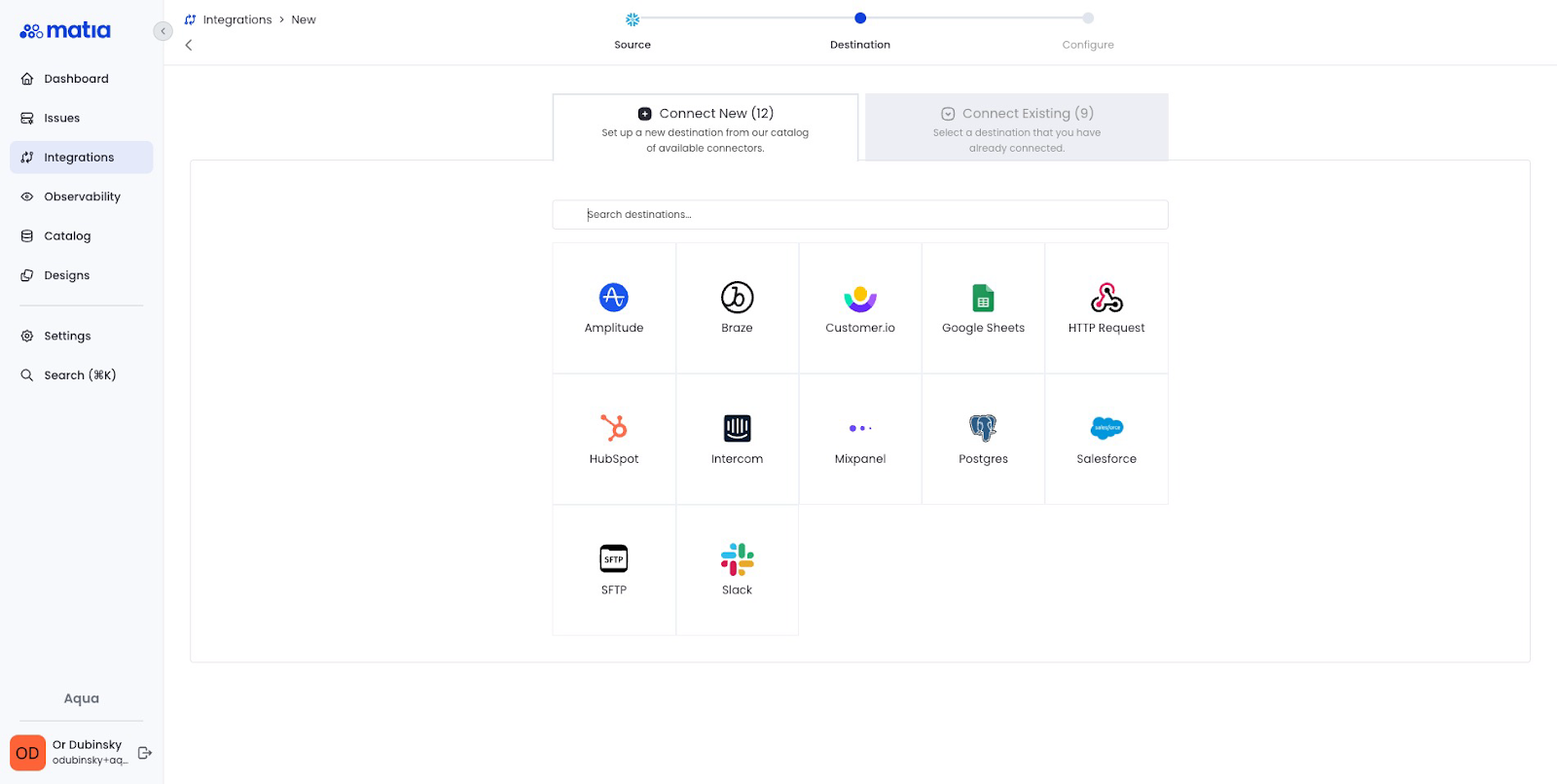Switch to Connect Existing (9) tab
This screenshot has height=784, width=1557.
(1017, 127)
